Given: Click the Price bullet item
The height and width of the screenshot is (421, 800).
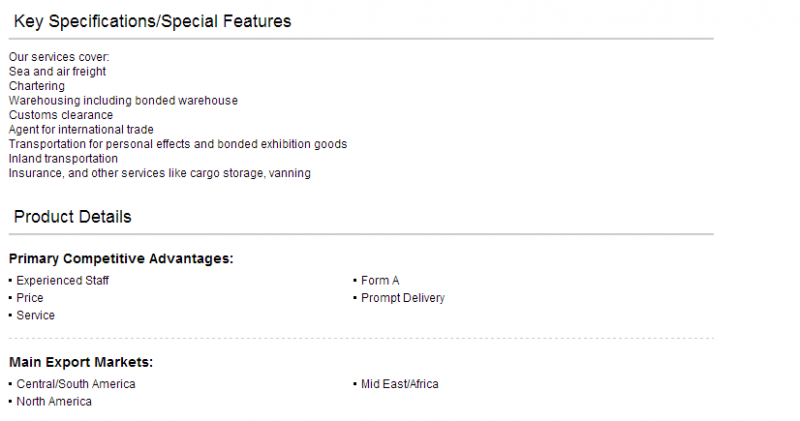Looking at the screenshot, I should (x=30, y=298).
